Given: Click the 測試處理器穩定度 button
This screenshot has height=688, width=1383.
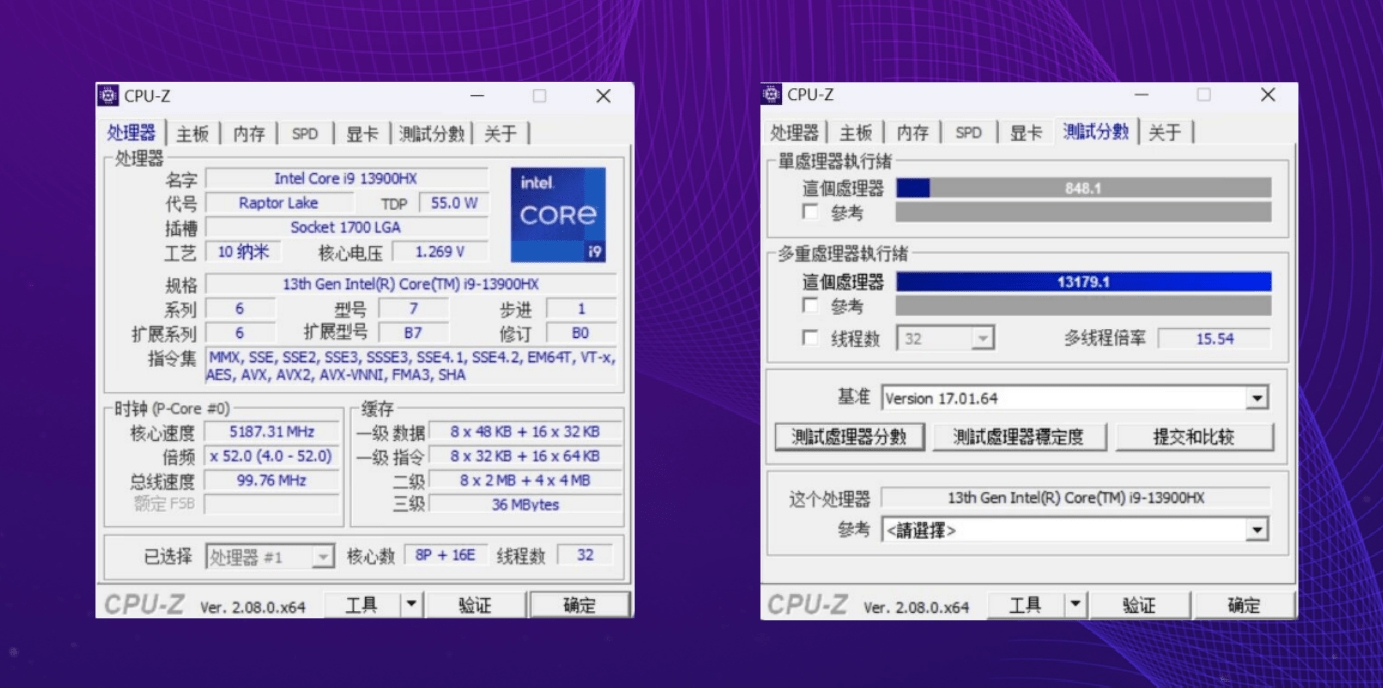Looking at the screenshot, I should (1019, 437).
